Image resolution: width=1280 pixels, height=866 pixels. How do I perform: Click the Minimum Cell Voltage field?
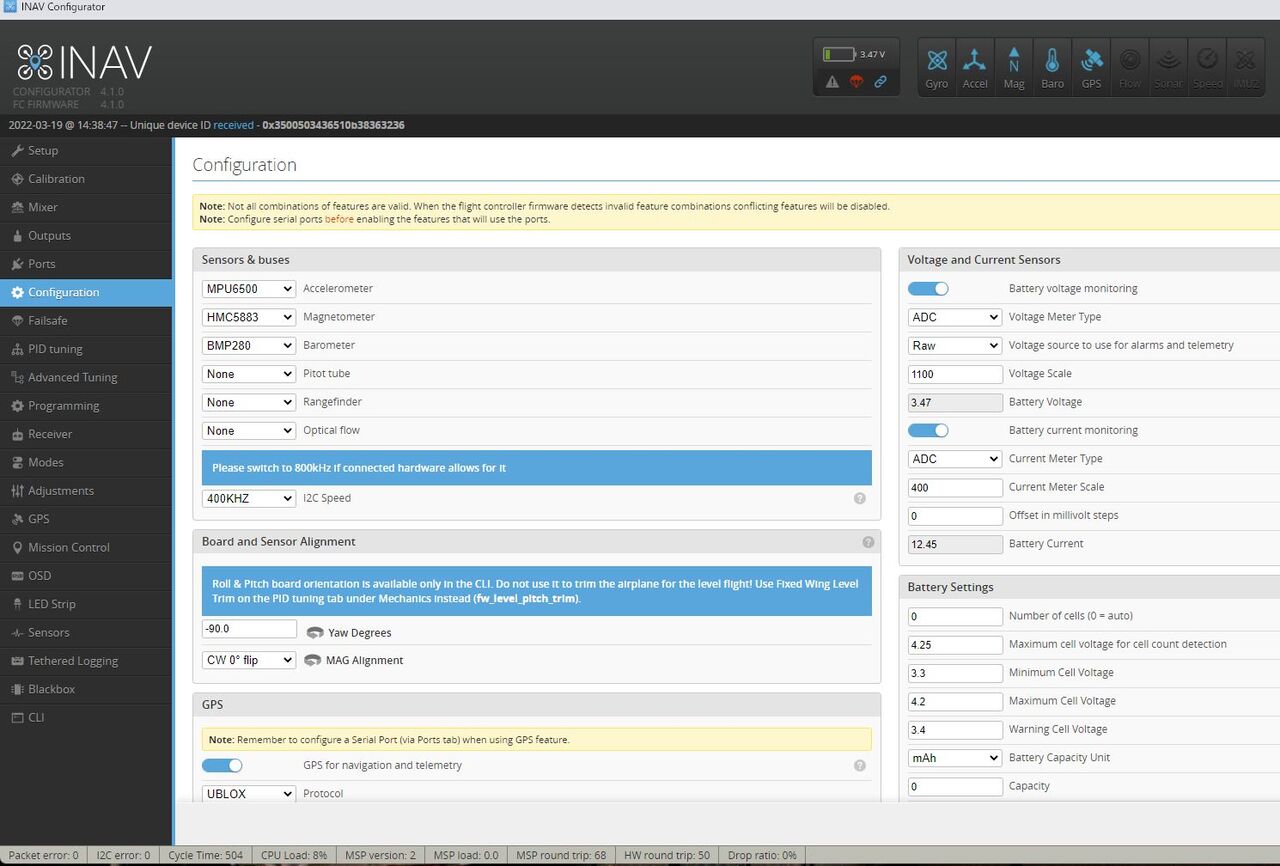coord(955,673)
